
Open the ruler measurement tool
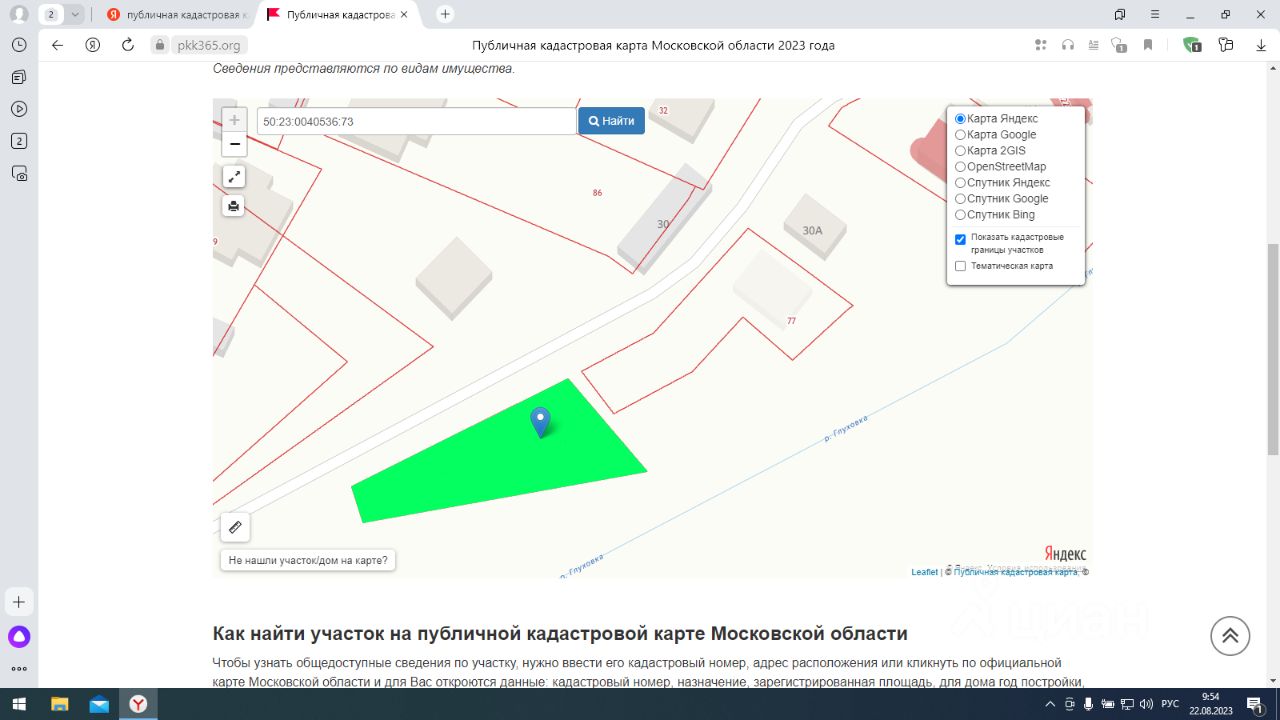pos(235,527)
